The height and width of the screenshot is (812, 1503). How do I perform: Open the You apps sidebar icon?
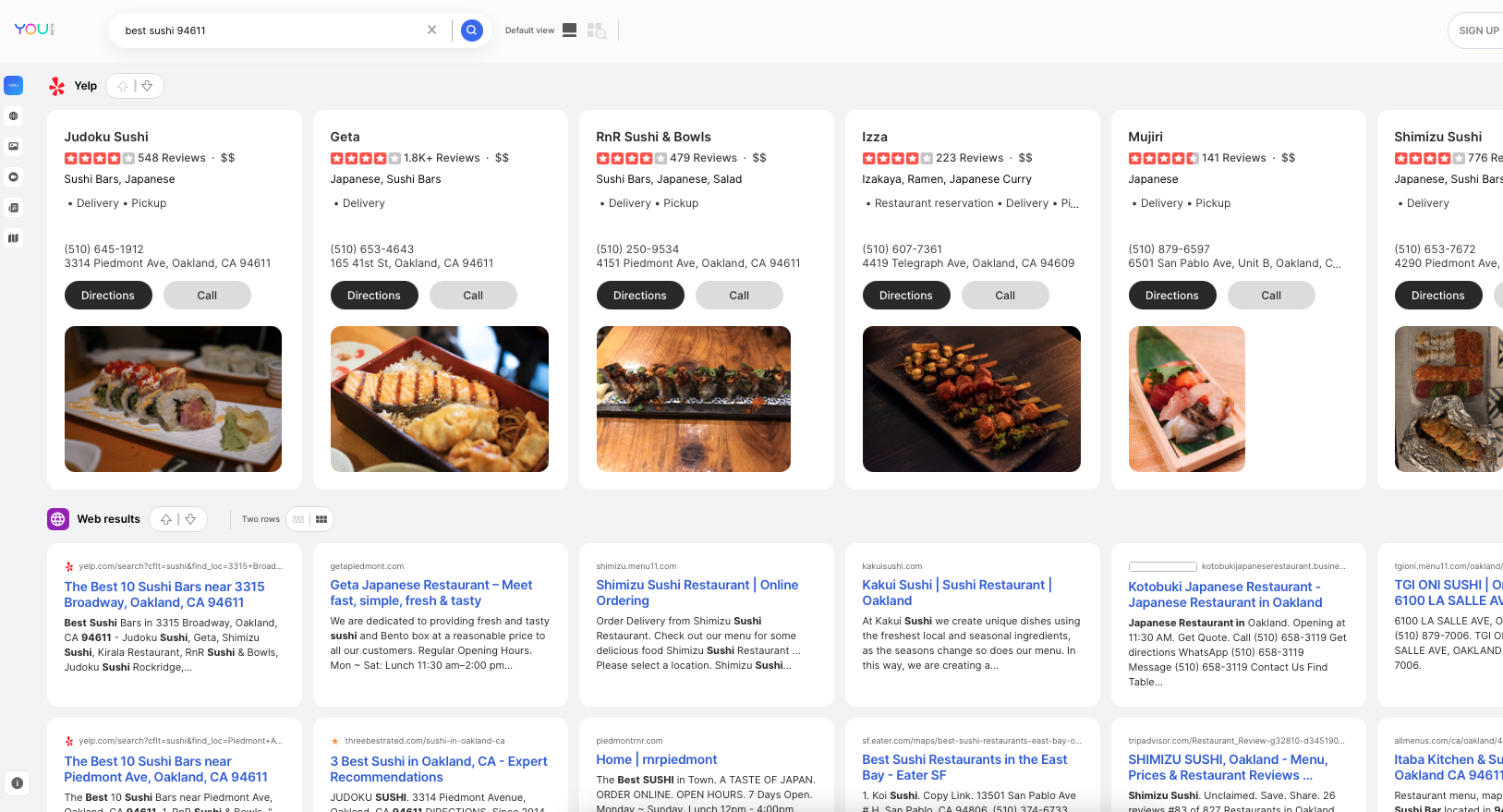click(13, 85)
